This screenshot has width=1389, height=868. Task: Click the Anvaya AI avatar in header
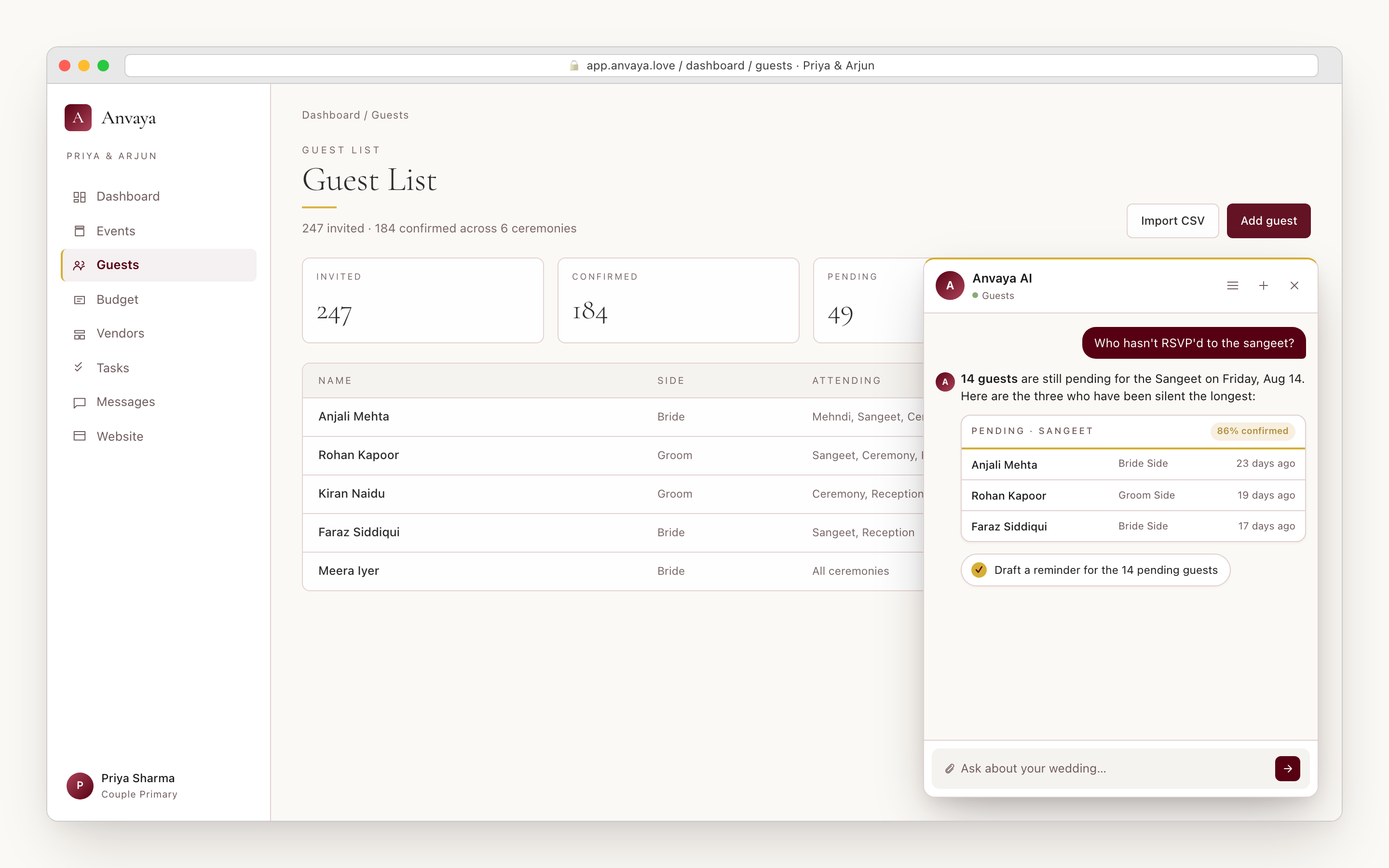[x=950, y=285]
